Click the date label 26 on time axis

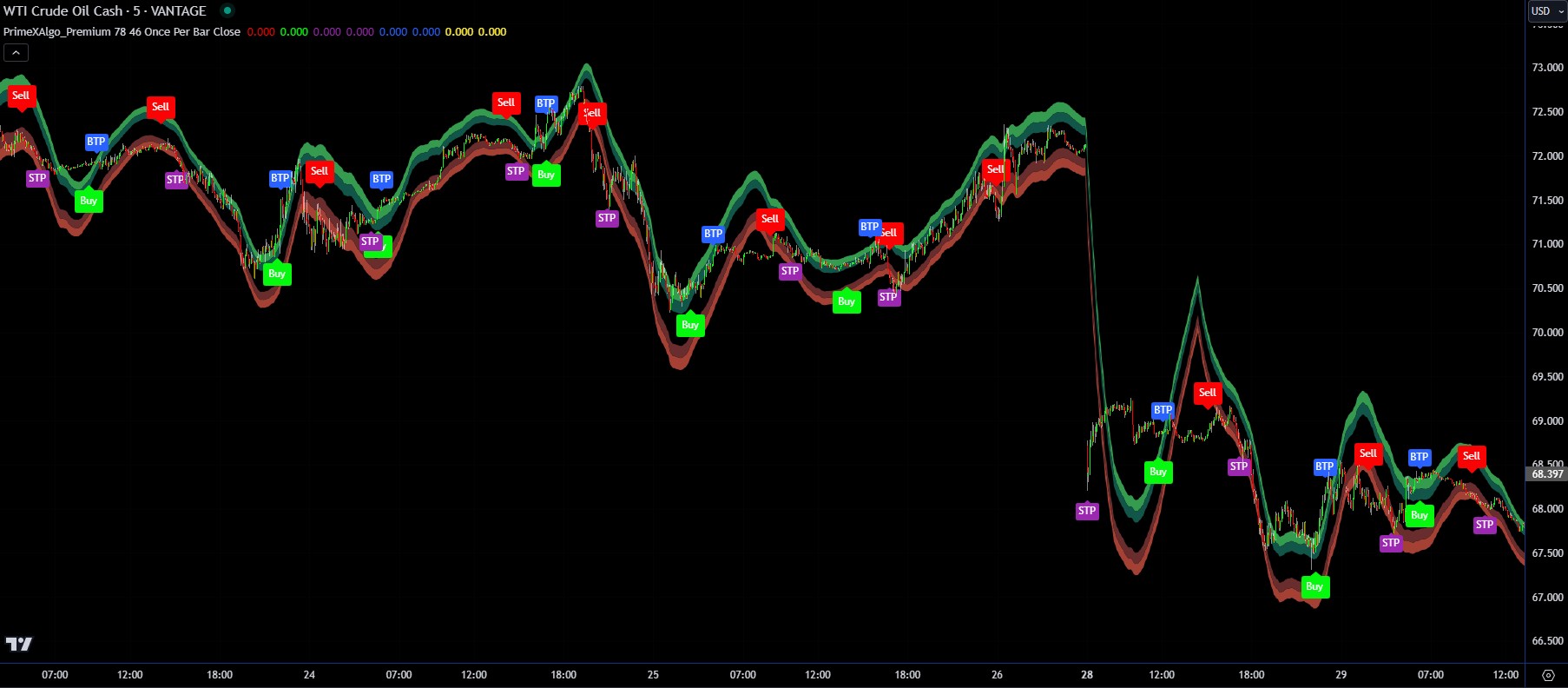(997, 675)
